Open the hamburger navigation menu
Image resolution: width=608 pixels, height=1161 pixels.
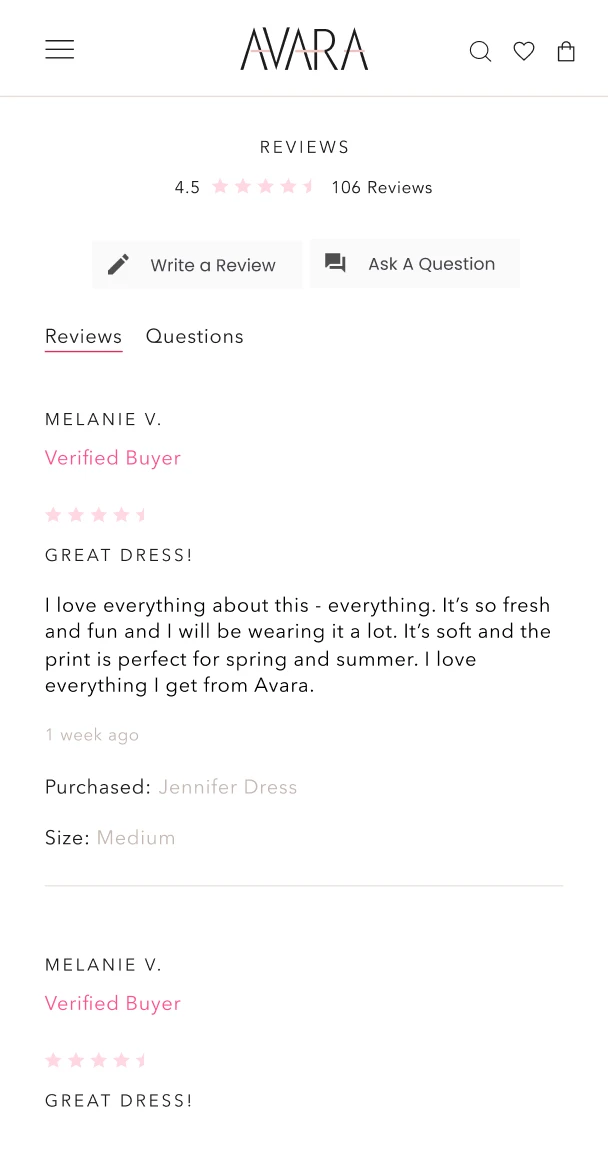(59, 49)
